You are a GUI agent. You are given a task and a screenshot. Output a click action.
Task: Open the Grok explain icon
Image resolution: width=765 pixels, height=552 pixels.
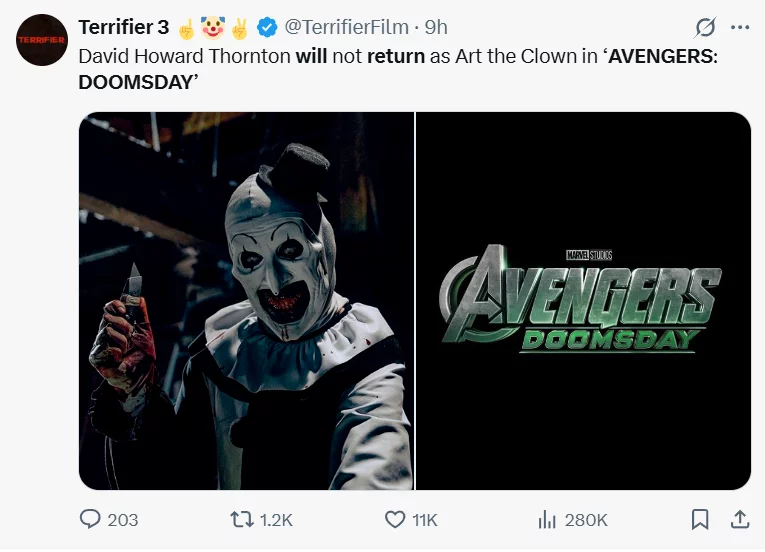click(x=705, y=27)
